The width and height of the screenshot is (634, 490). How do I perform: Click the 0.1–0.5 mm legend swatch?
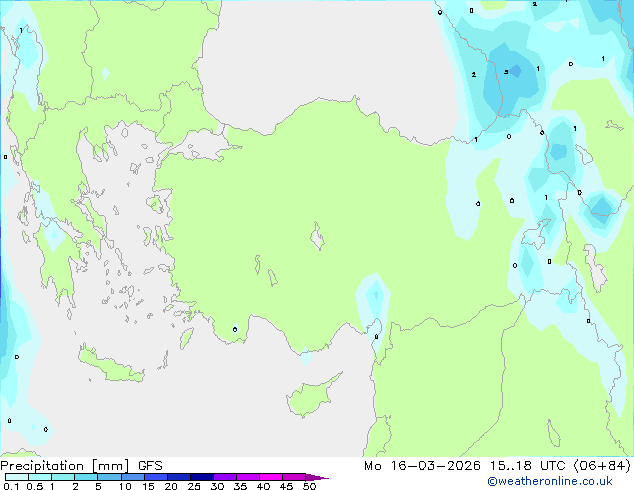pyautogui.click(x=17, y=477)
